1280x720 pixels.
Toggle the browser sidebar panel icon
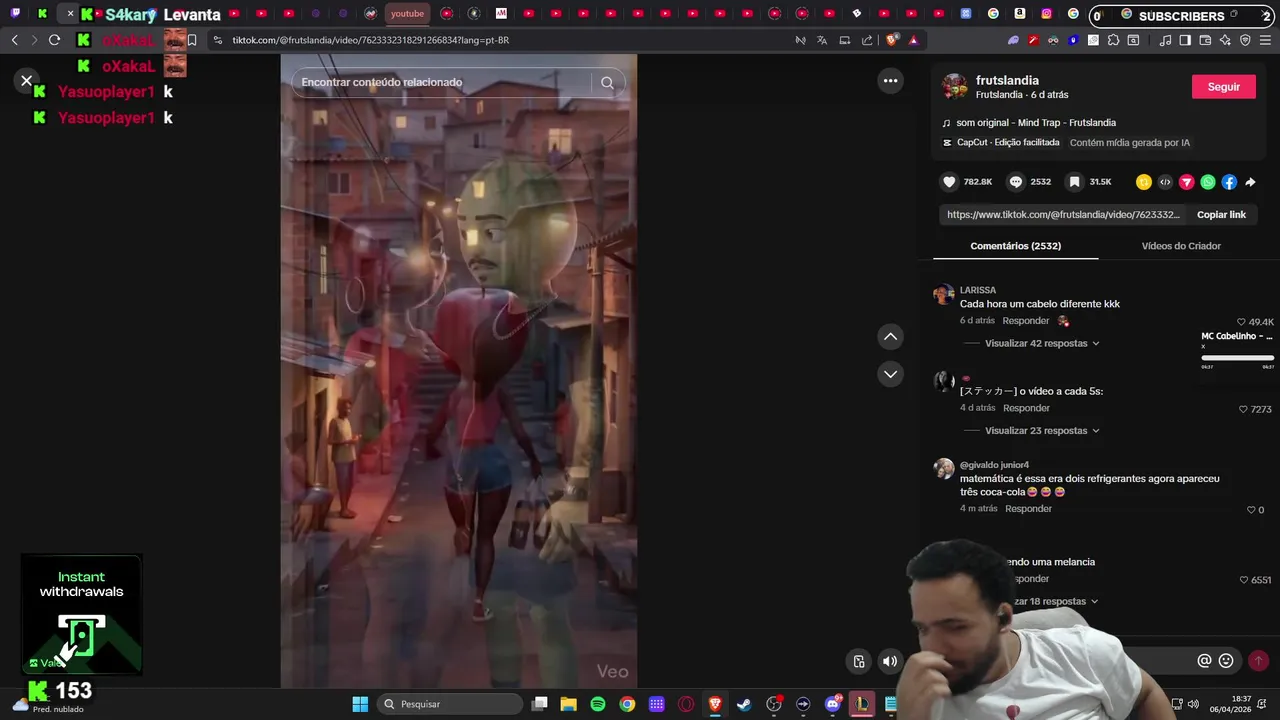[x=1185, y=40]
